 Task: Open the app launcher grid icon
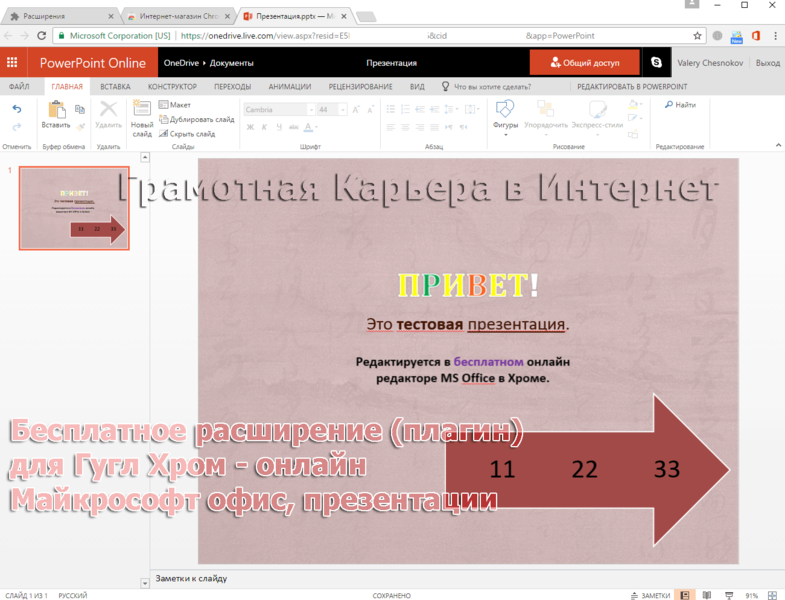13,63
